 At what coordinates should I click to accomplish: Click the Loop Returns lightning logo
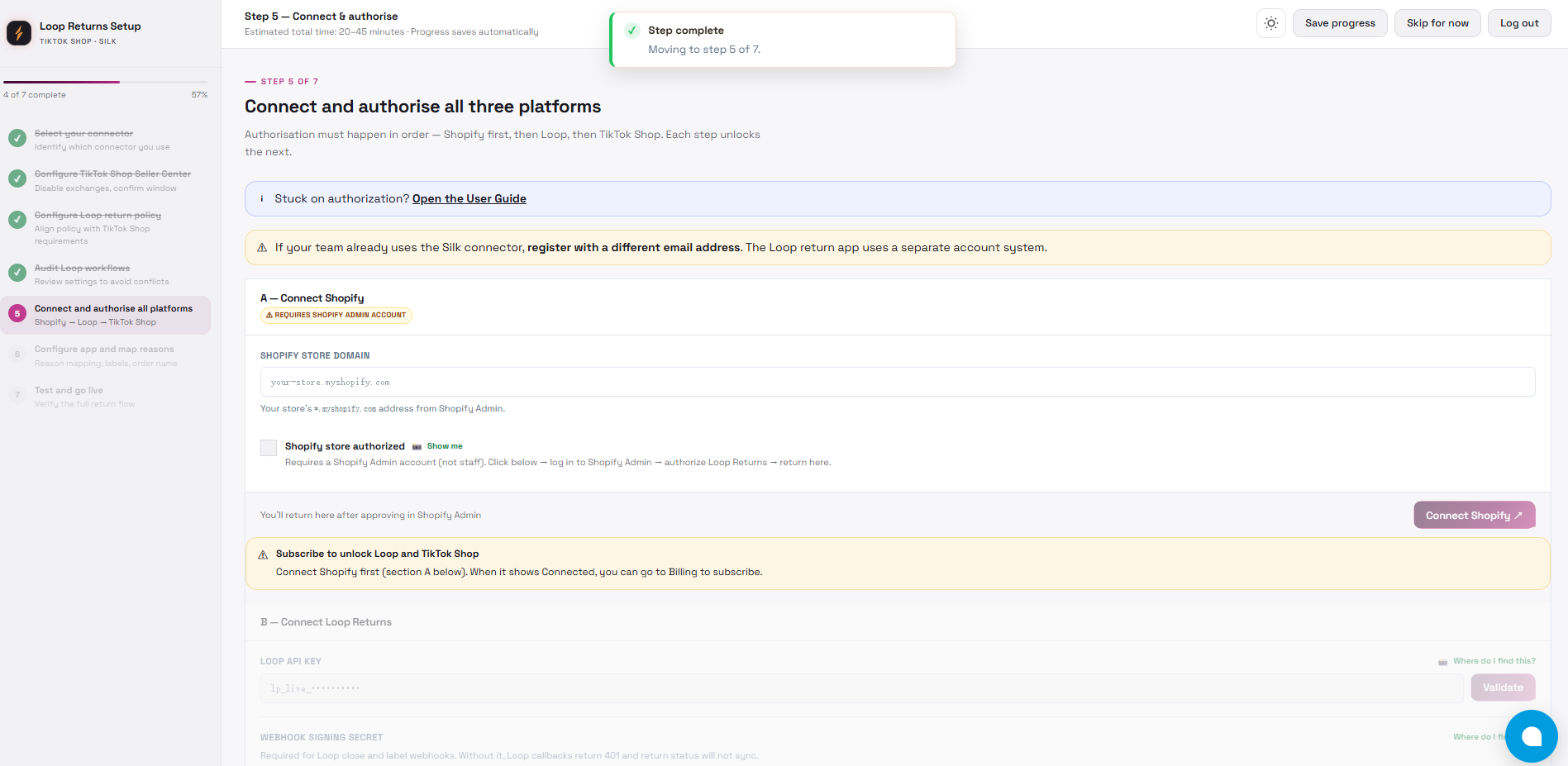18,33
